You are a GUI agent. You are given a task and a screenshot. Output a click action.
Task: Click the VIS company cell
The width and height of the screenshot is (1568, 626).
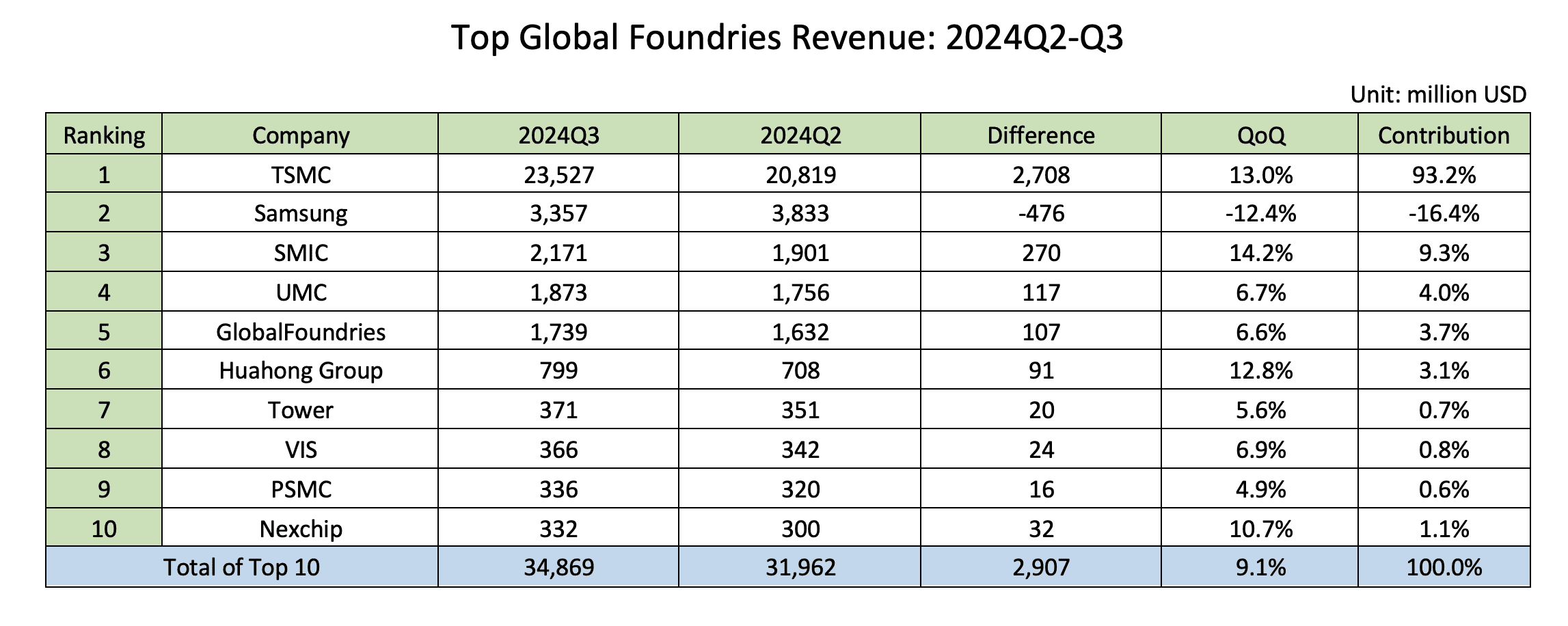pos(300,449)
